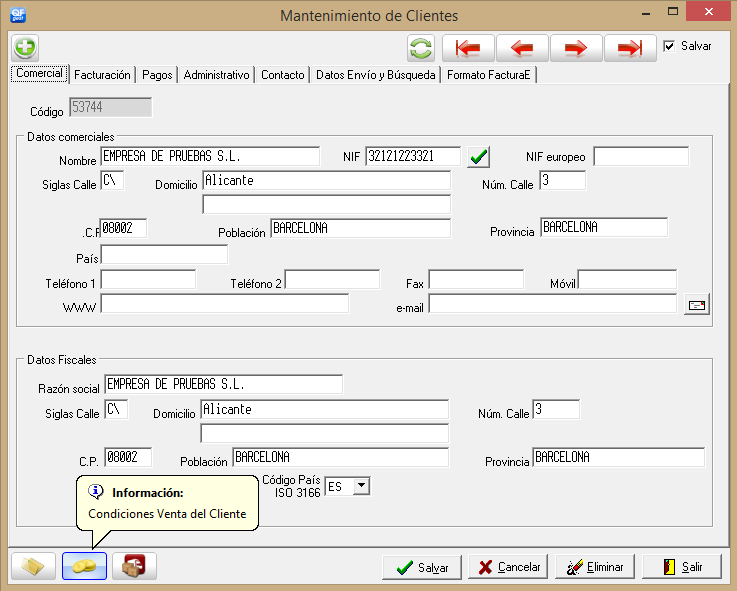737x591 pixels.
Task: Click the Código field showing 53744
Action: point(110,108)
